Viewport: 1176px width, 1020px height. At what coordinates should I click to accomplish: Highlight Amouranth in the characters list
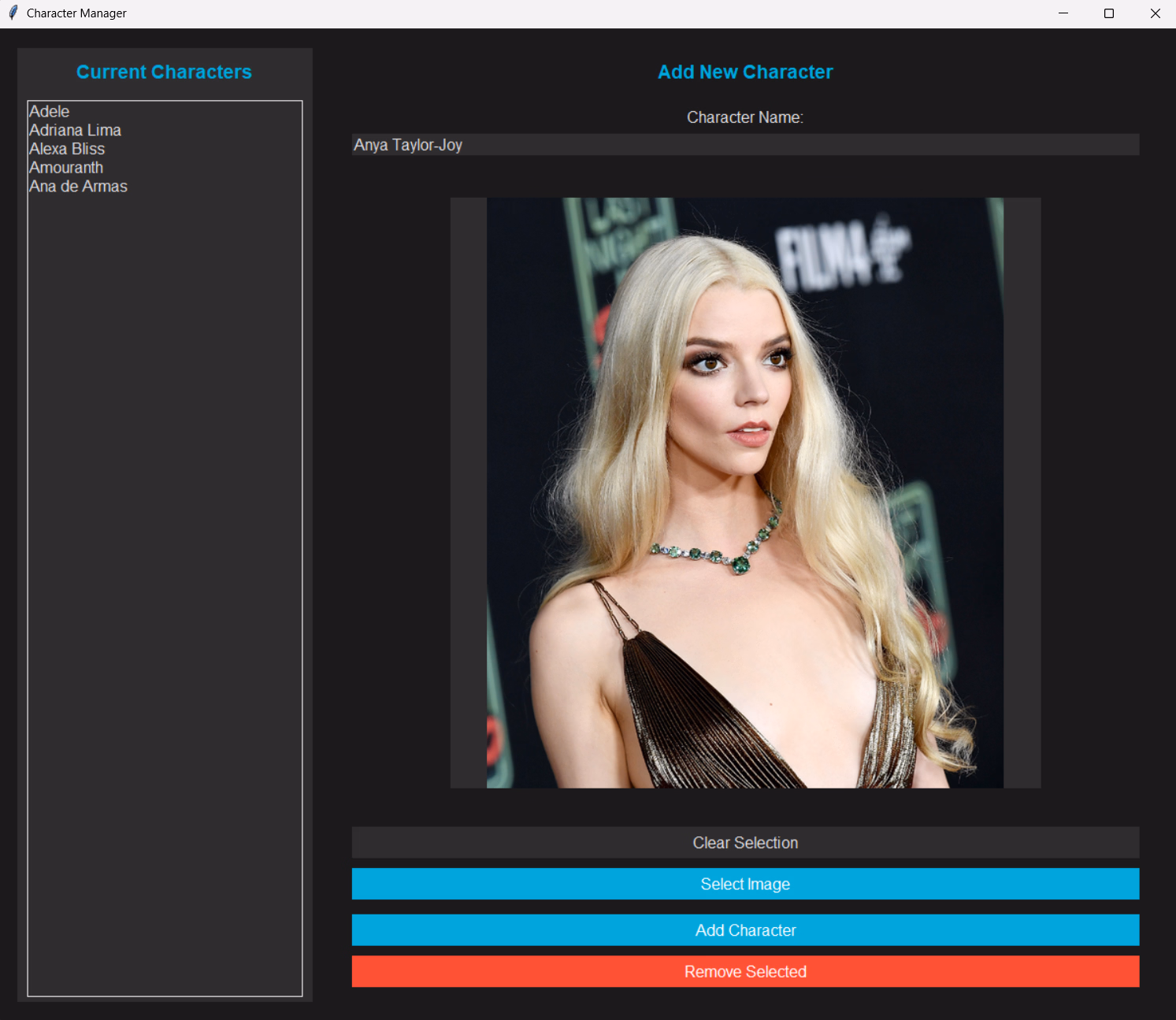pos(66,168)
